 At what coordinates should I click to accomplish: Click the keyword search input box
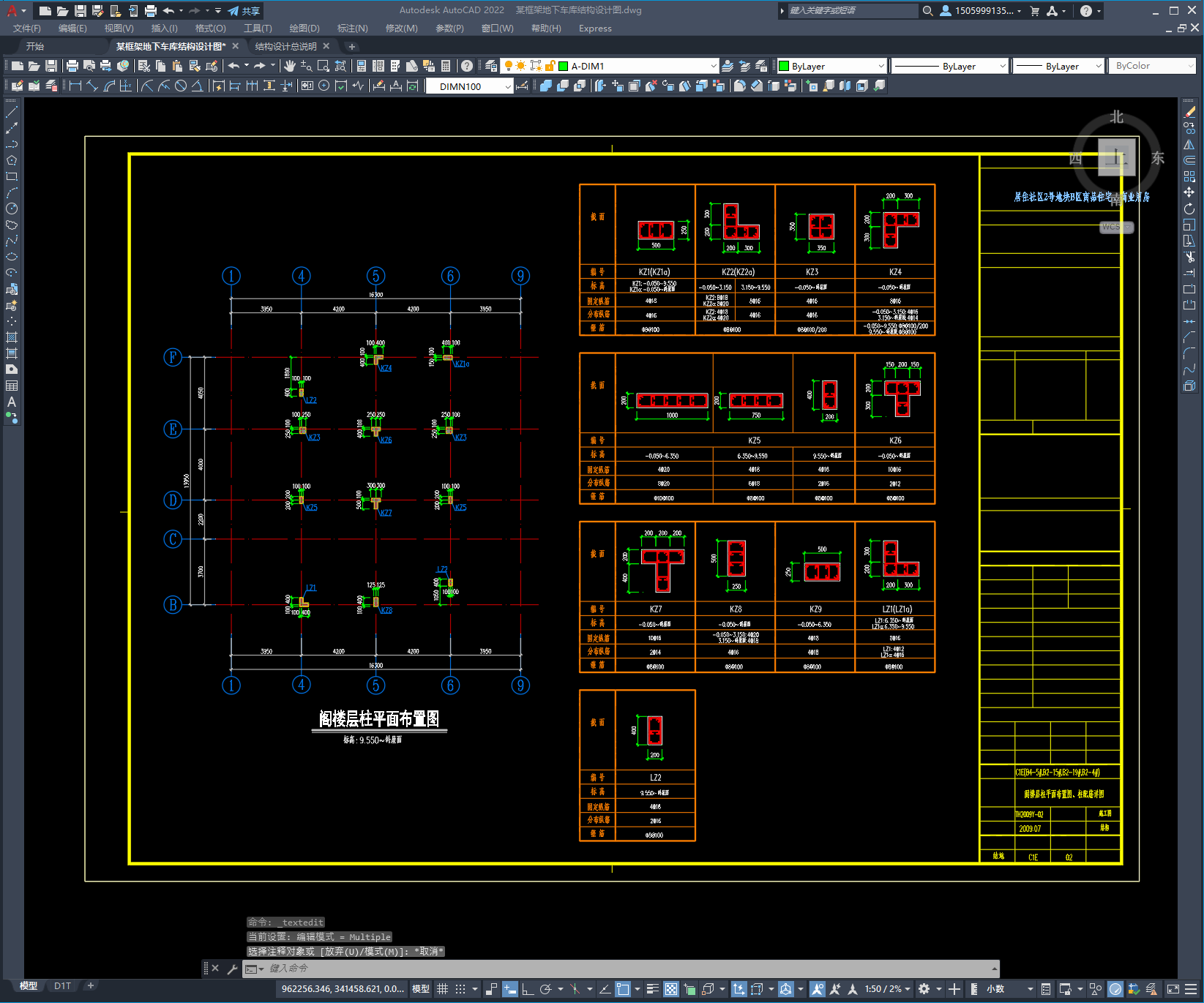[852, 11]
